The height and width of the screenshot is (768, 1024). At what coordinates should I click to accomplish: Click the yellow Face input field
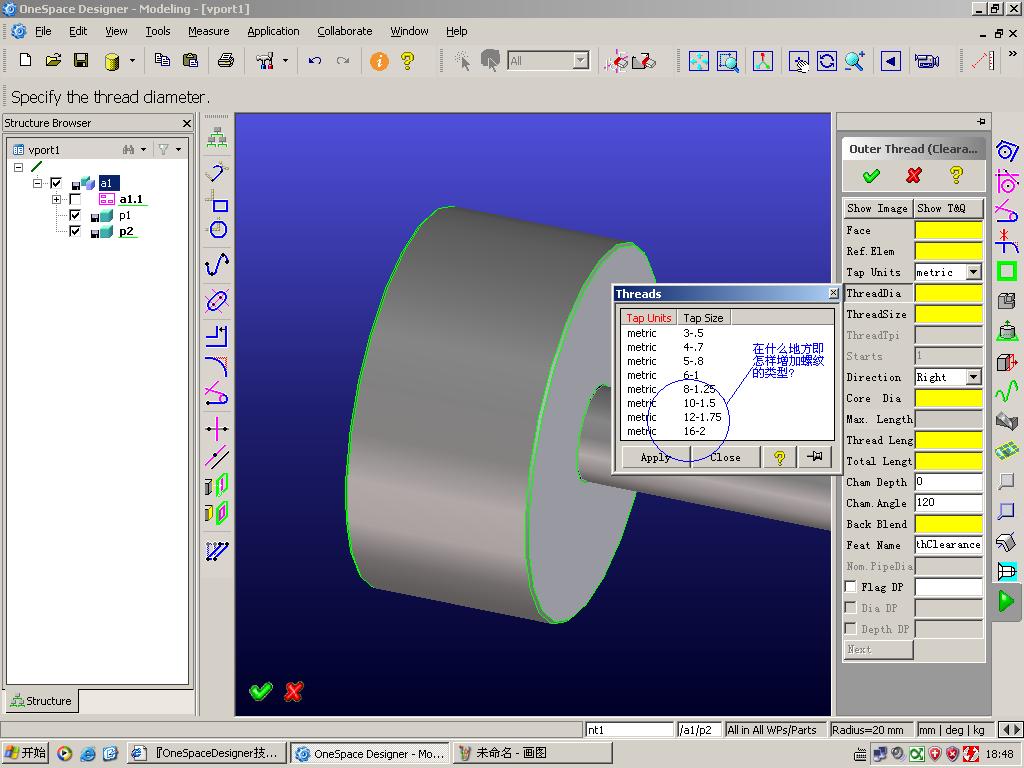coord(948,230)
